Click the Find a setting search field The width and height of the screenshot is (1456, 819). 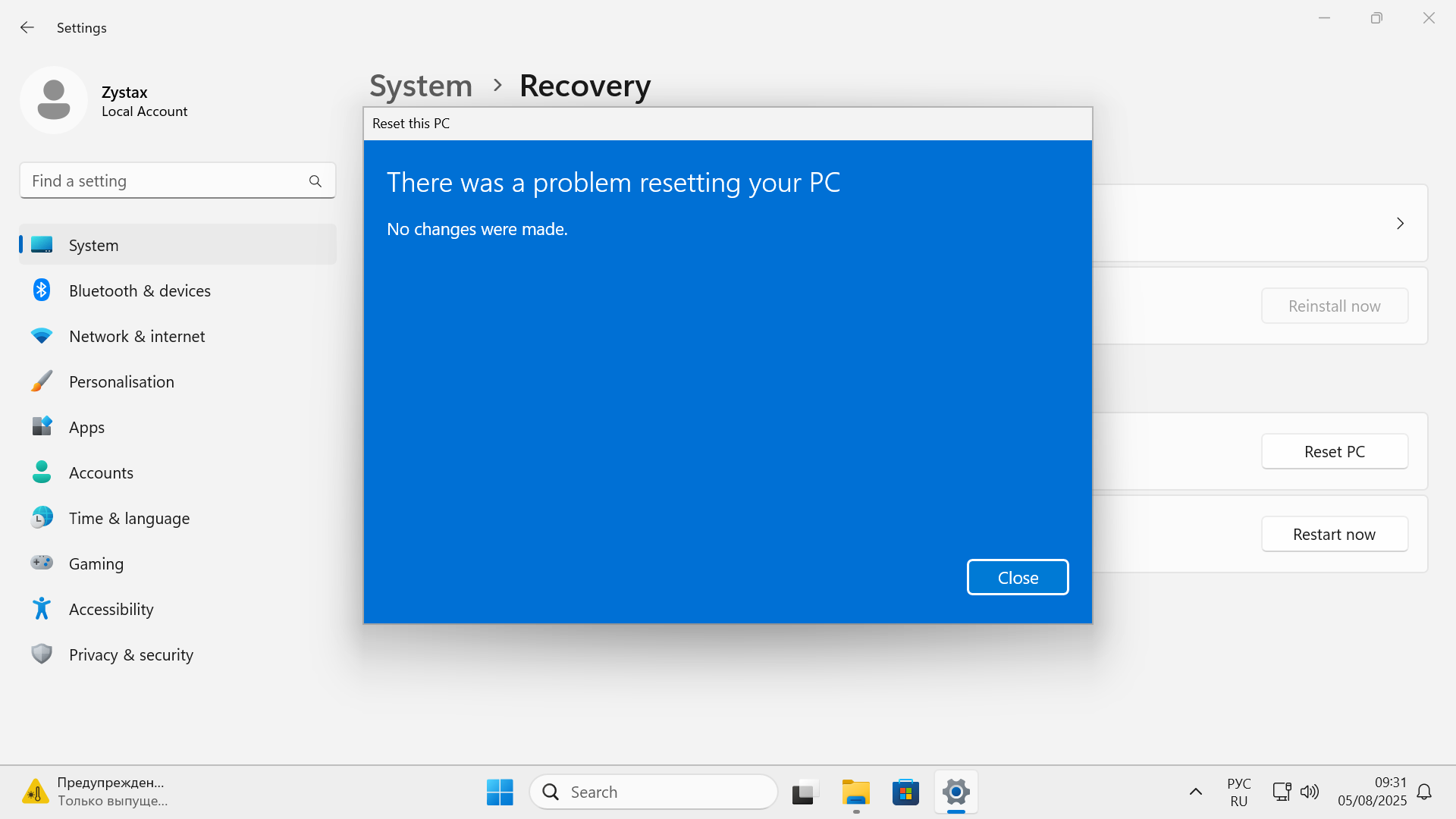[167, 181]
